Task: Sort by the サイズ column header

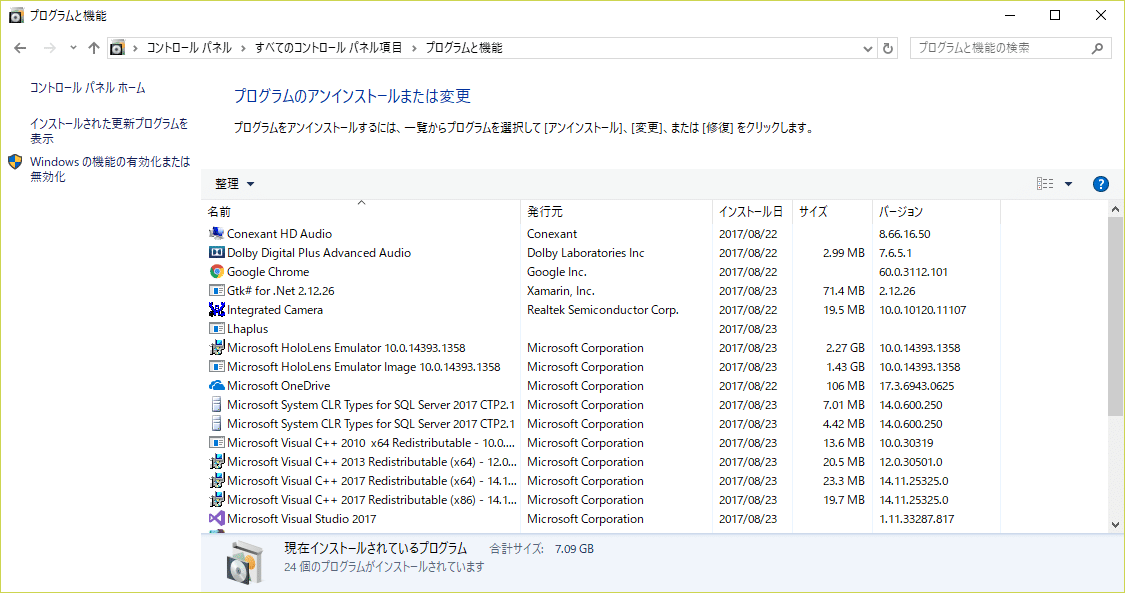Action: (832, 212)
